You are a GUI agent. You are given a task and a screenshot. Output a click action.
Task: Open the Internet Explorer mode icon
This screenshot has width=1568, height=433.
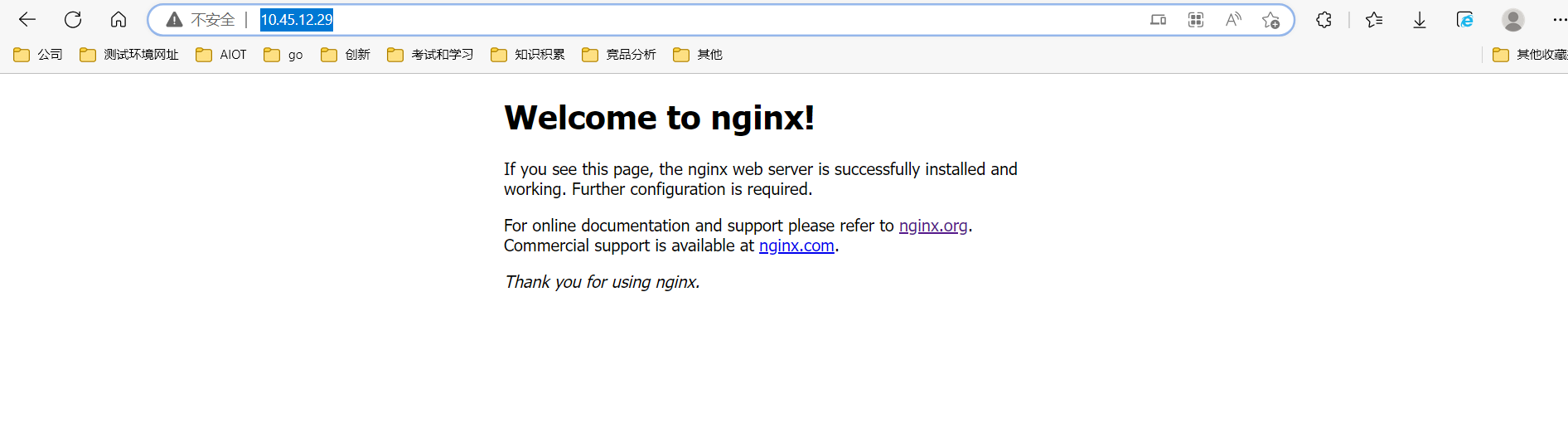1464,19
